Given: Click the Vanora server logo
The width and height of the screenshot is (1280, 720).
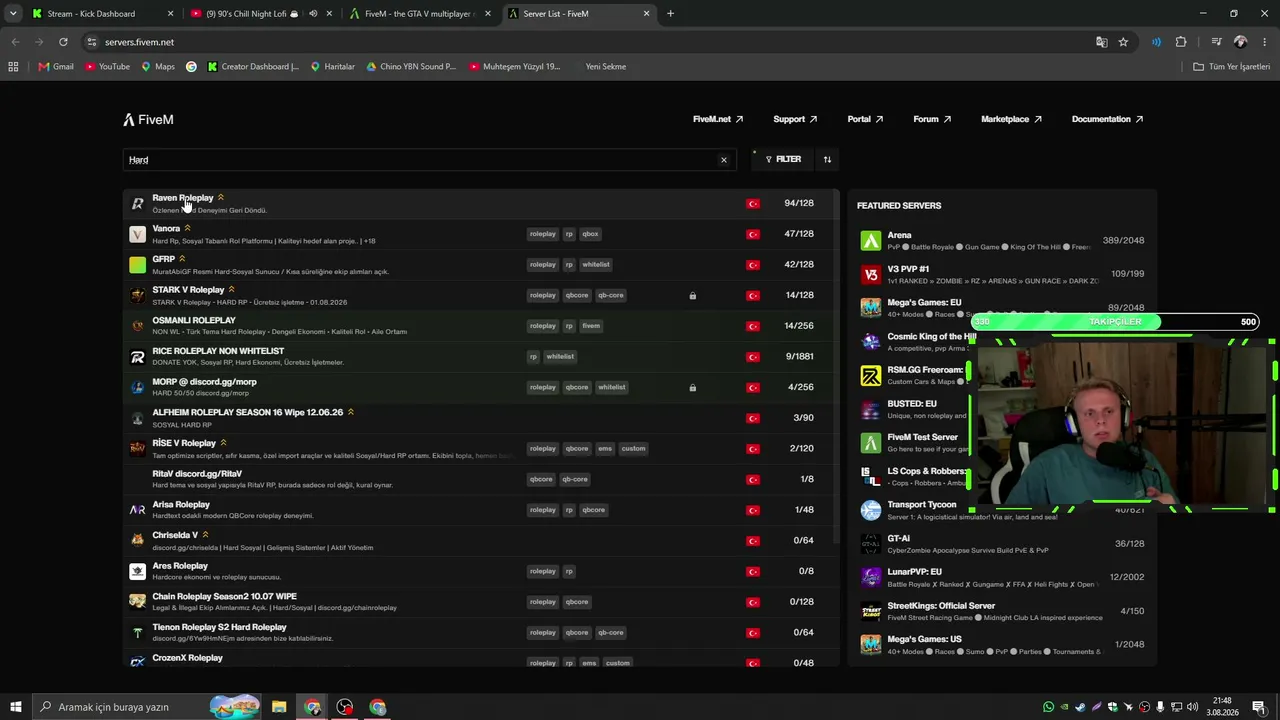Looking at the screenshot, I should [138, 234].
